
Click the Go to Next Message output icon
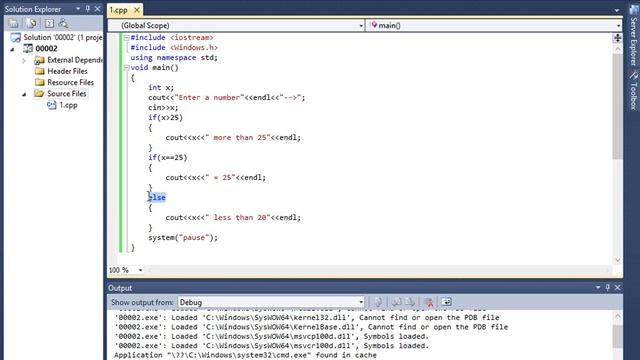411,302
